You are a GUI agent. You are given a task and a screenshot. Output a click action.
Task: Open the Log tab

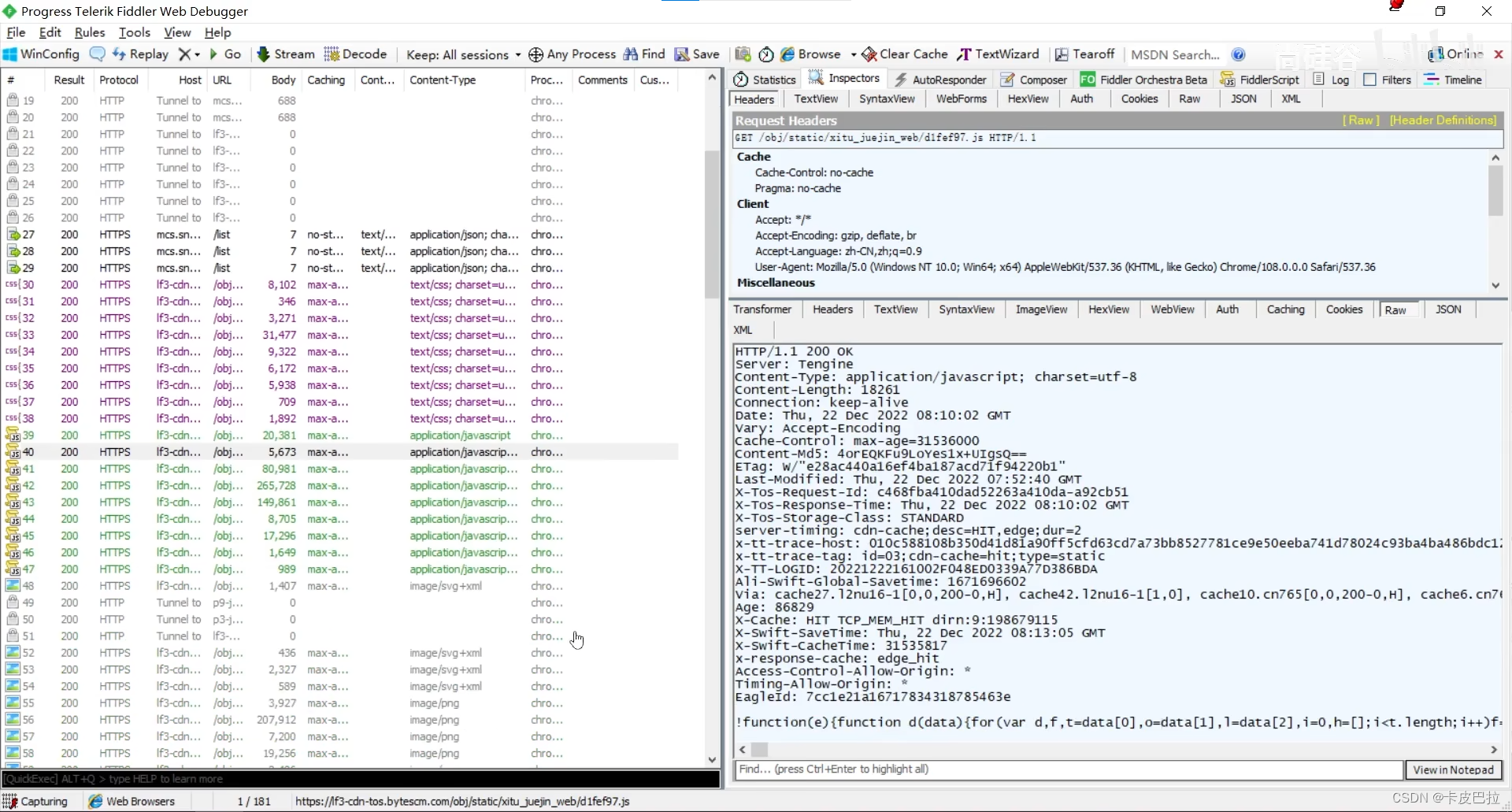click(x=1331, y=80)
